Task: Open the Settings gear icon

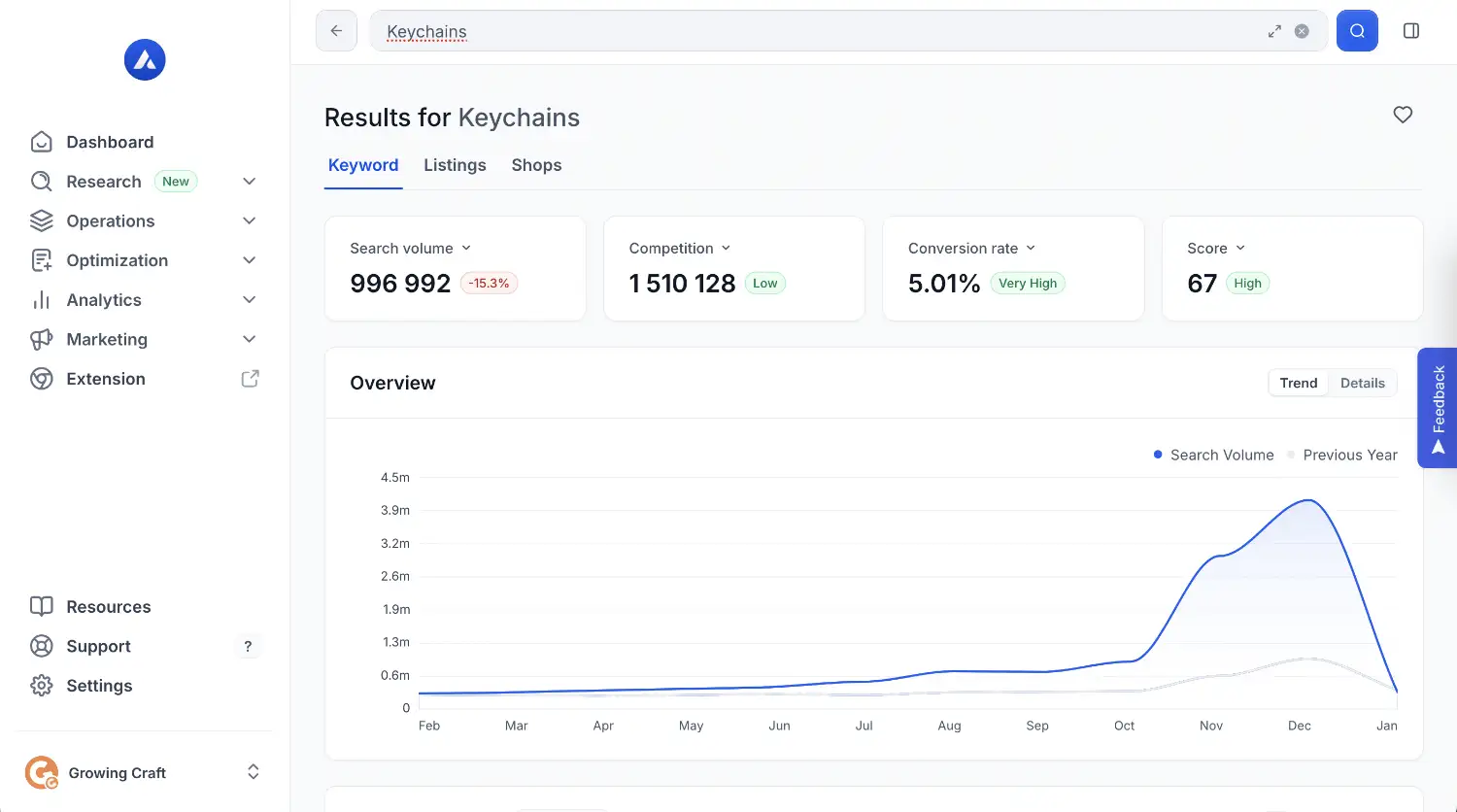Action: coord(41,686)
